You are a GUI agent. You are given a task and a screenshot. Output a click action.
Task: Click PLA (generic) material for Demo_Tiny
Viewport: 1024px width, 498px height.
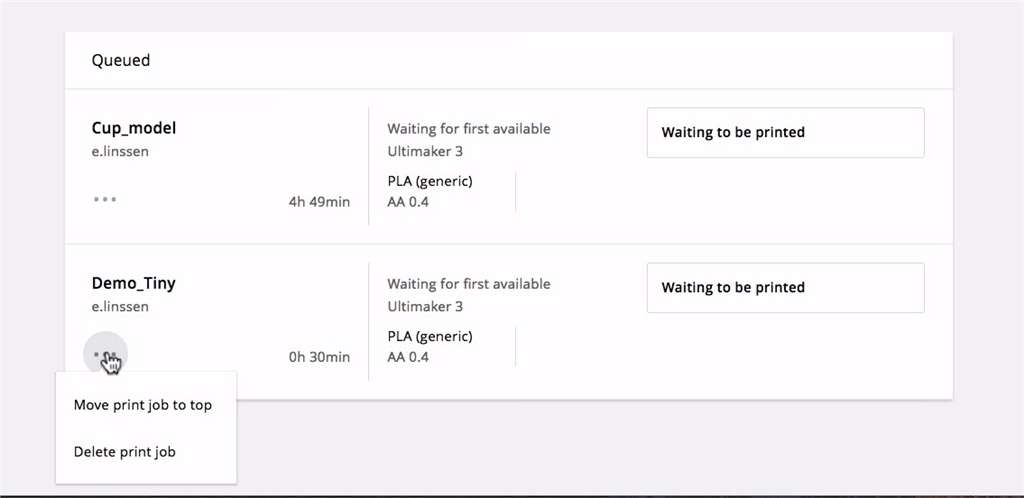click(x=430, y=336)
